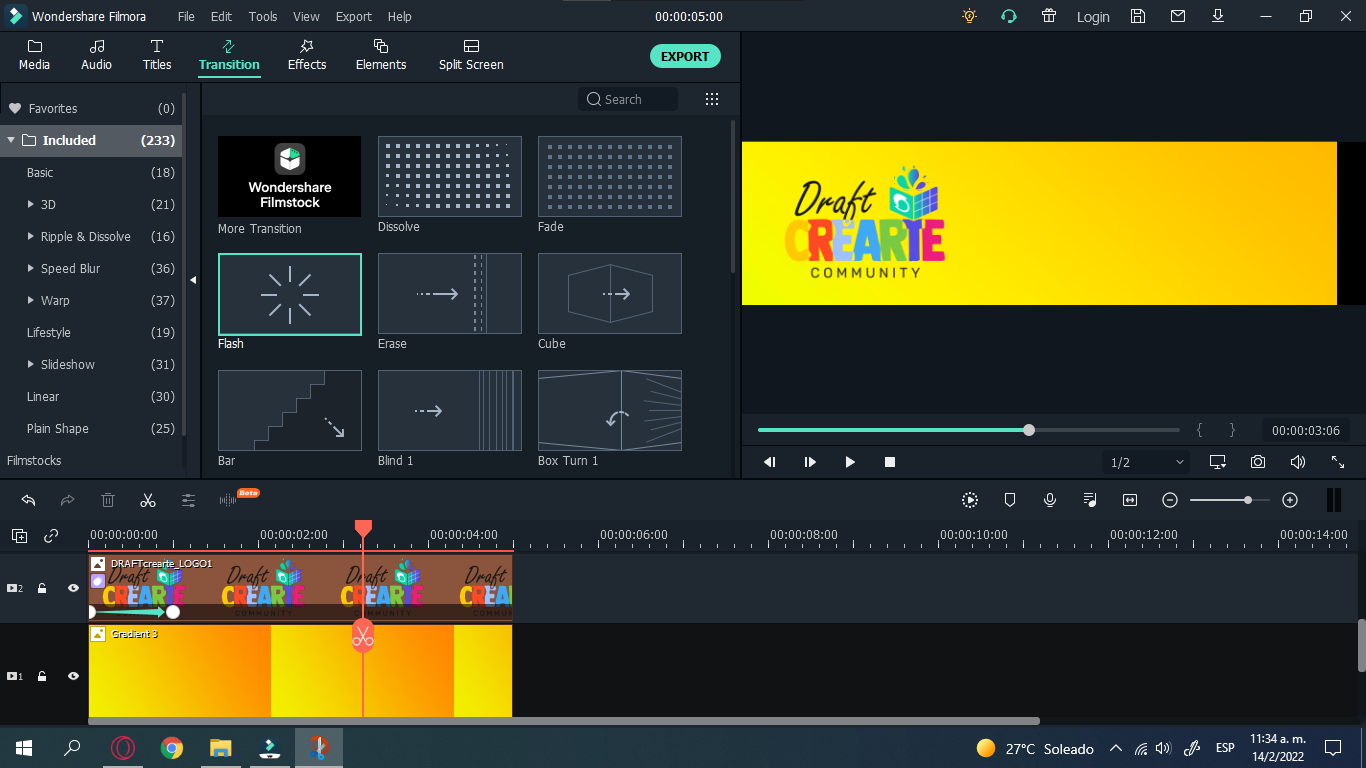Image resolution: width=1366 pixels, height=768 pixels.
Task: Open fullscreen preview with the expand icon
Action: point(1338,462)
